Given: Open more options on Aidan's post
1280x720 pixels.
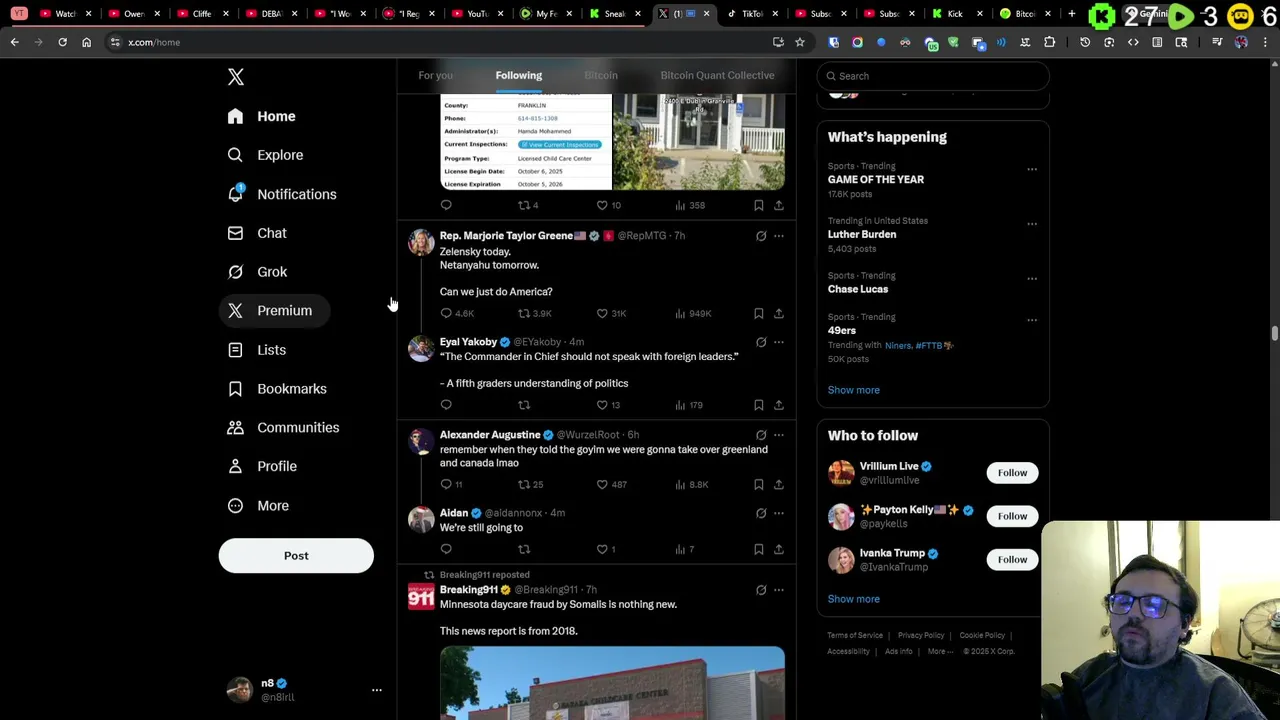Looking at the screenshot, I should click(779, 513).
